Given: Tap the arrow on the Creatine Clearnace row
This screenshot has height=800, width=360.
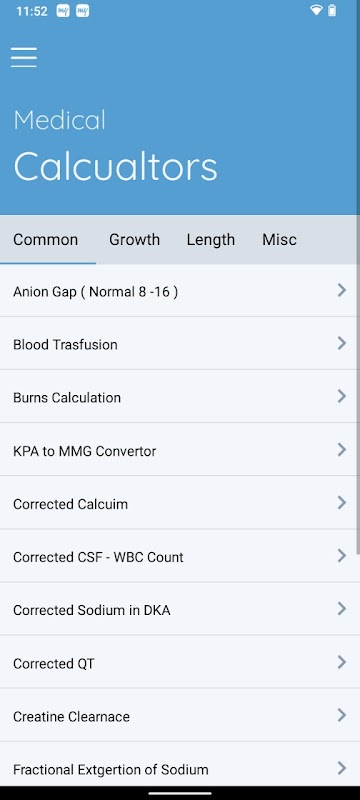Looking at the screenshot, I should point(342,715).
